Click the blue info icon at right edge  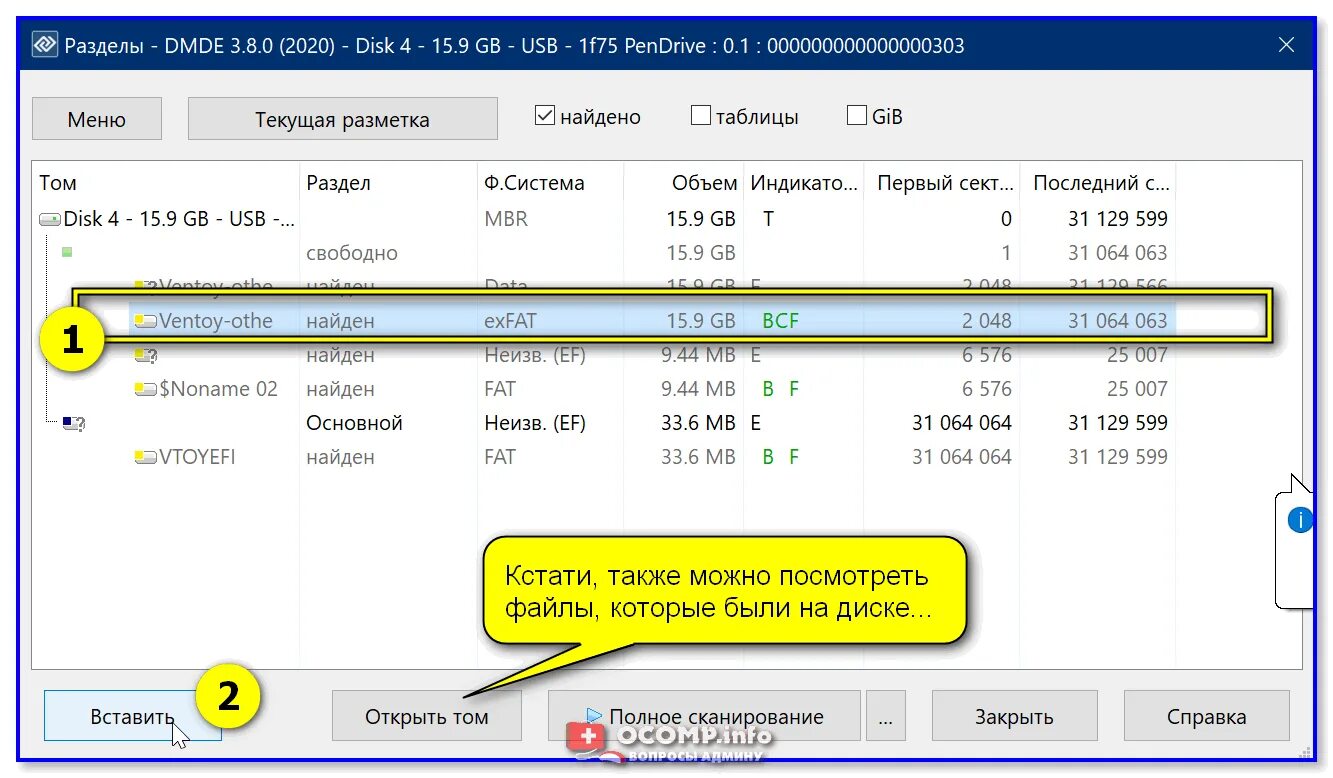pos(1300,520)
